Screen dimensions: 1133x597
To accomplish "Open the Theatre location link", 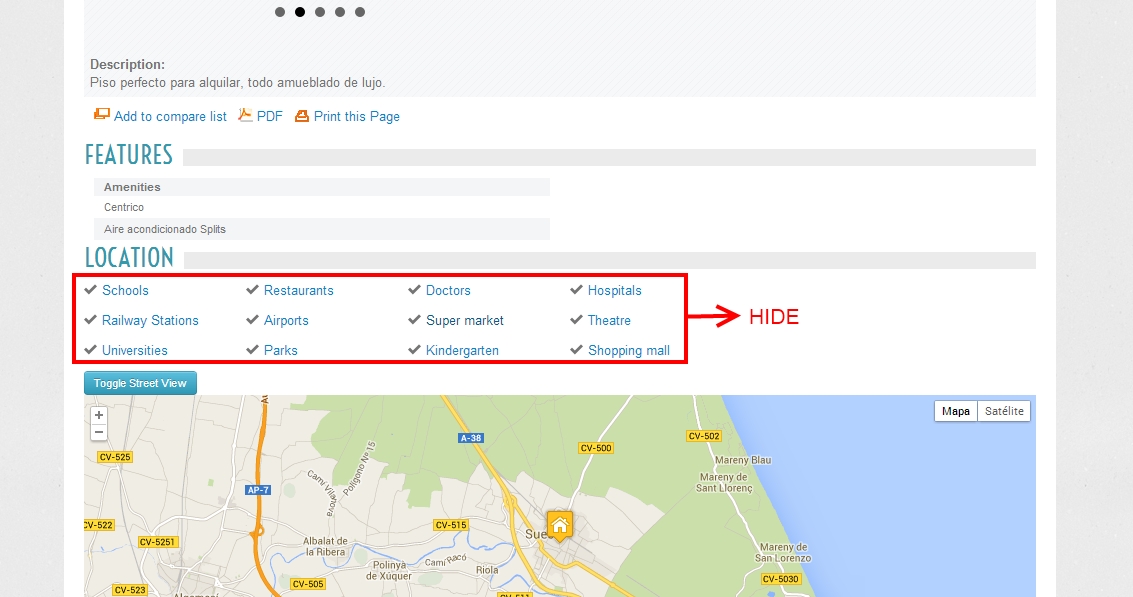I will point(609,320).
